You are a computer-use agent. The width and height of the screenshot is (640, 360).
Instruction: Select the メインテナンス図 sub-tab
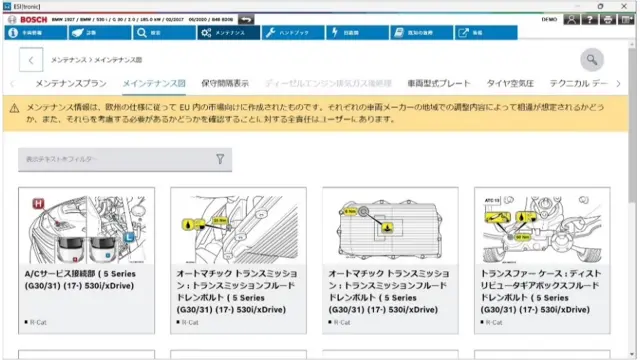(154, 84)
